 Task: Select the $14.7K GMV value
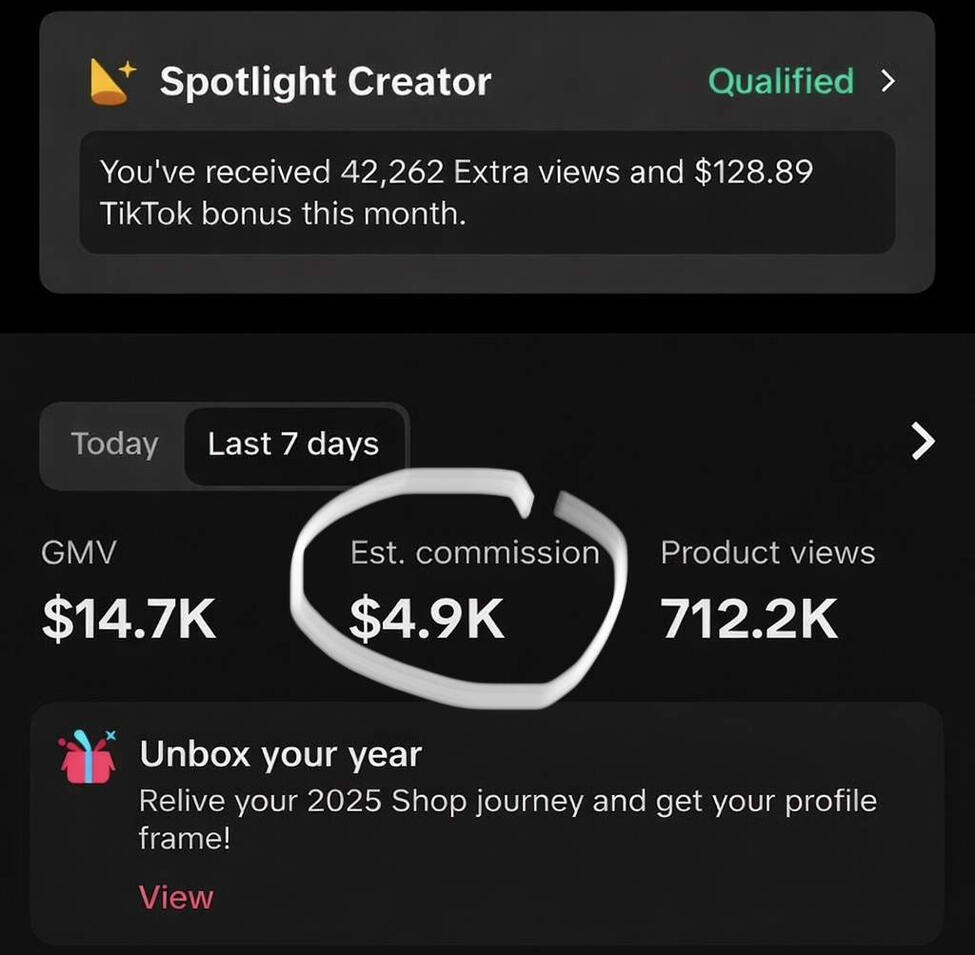(x=128, y=619)
